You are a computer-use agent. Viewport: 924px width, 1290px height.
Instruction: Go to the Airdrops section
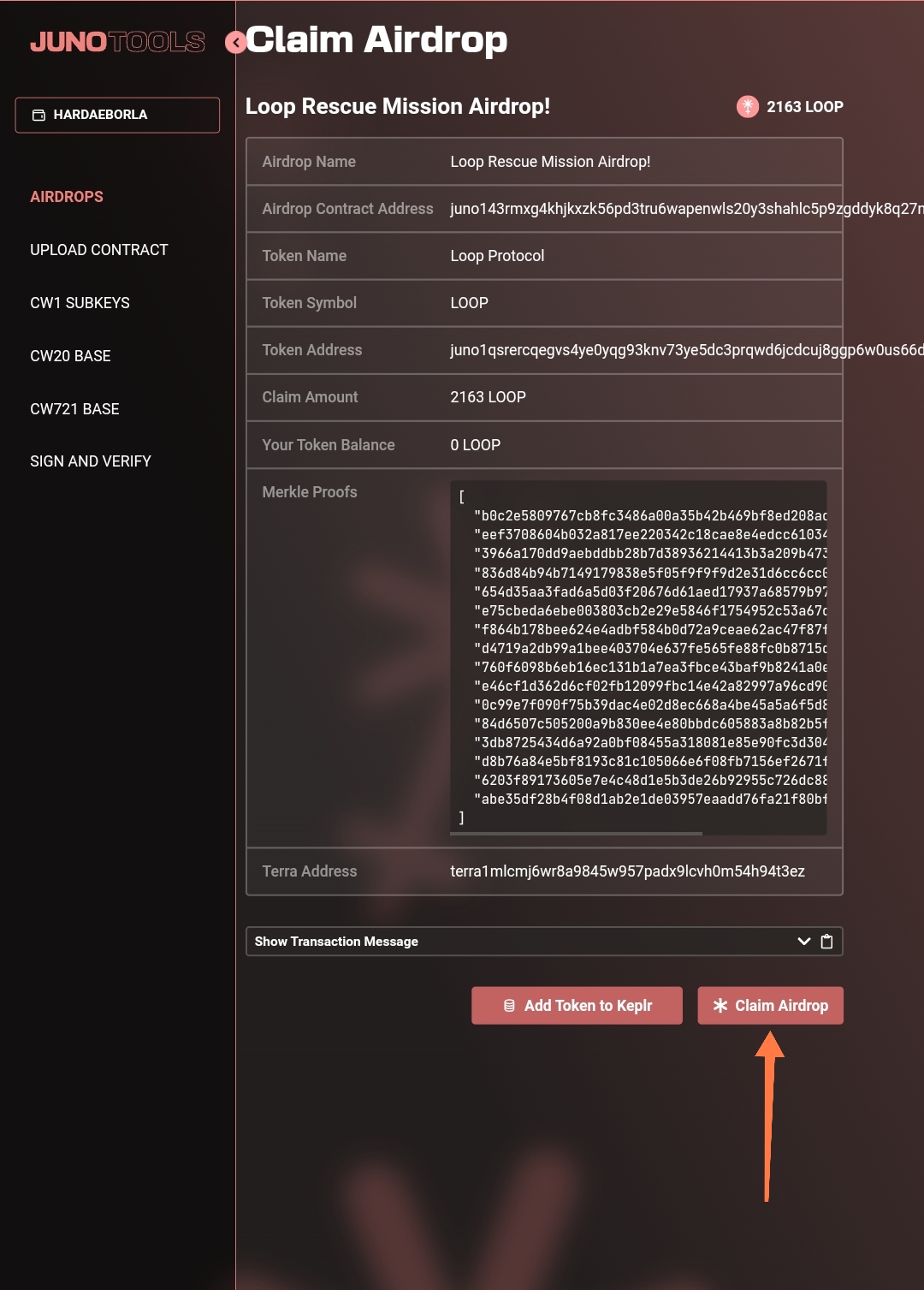tap(67, 197)
